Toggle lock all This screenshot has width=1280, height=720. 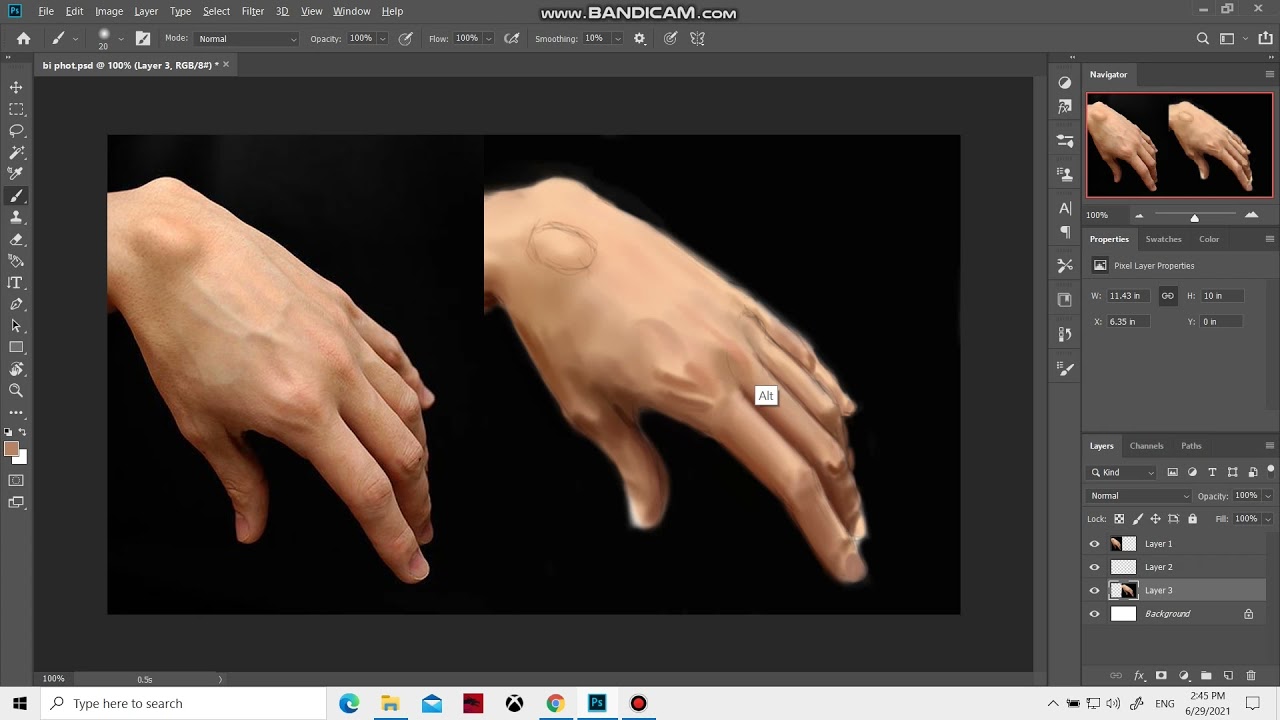(x=1192, y=519)
